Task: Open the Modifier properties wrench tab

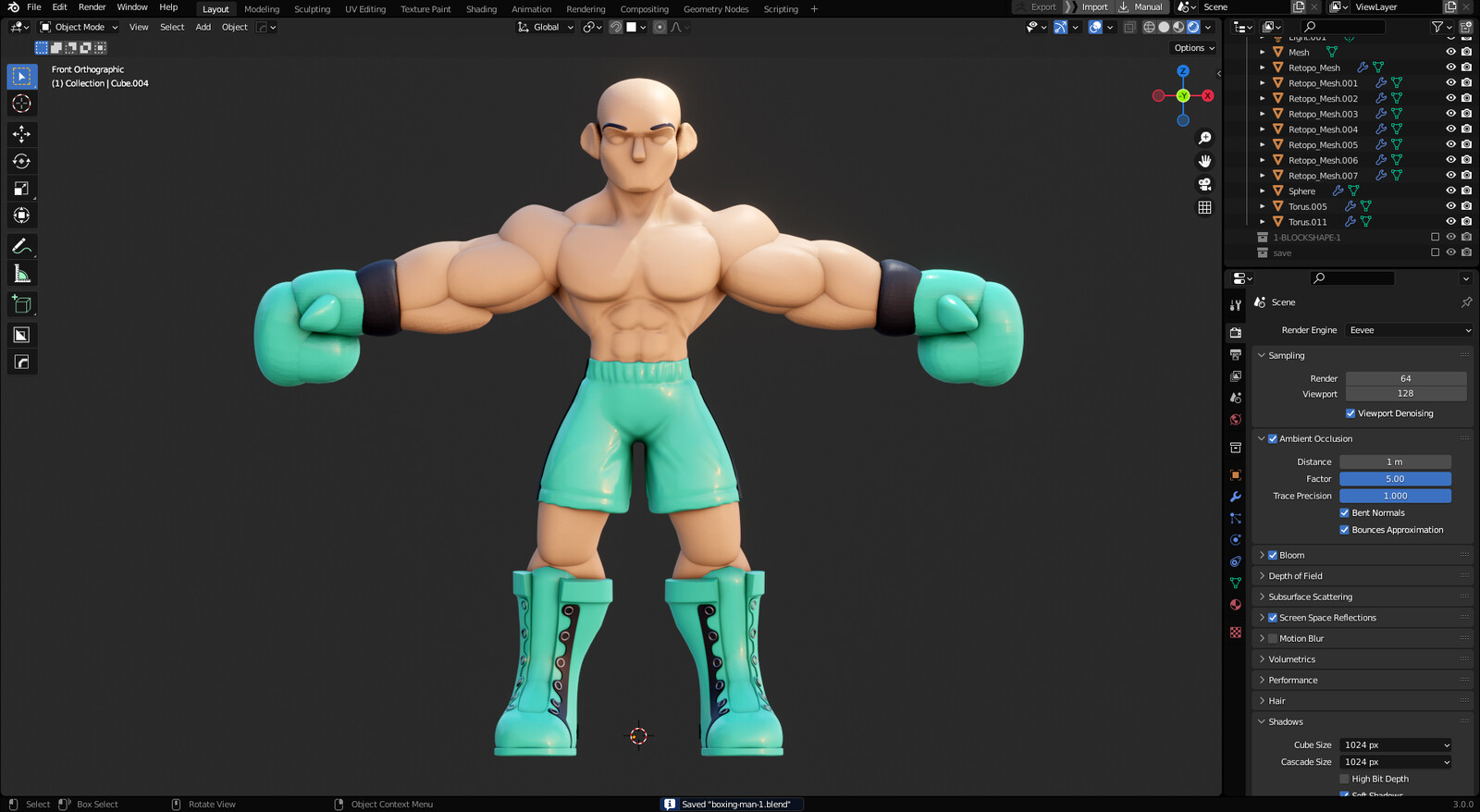Action: click(x=1236, y=497)
